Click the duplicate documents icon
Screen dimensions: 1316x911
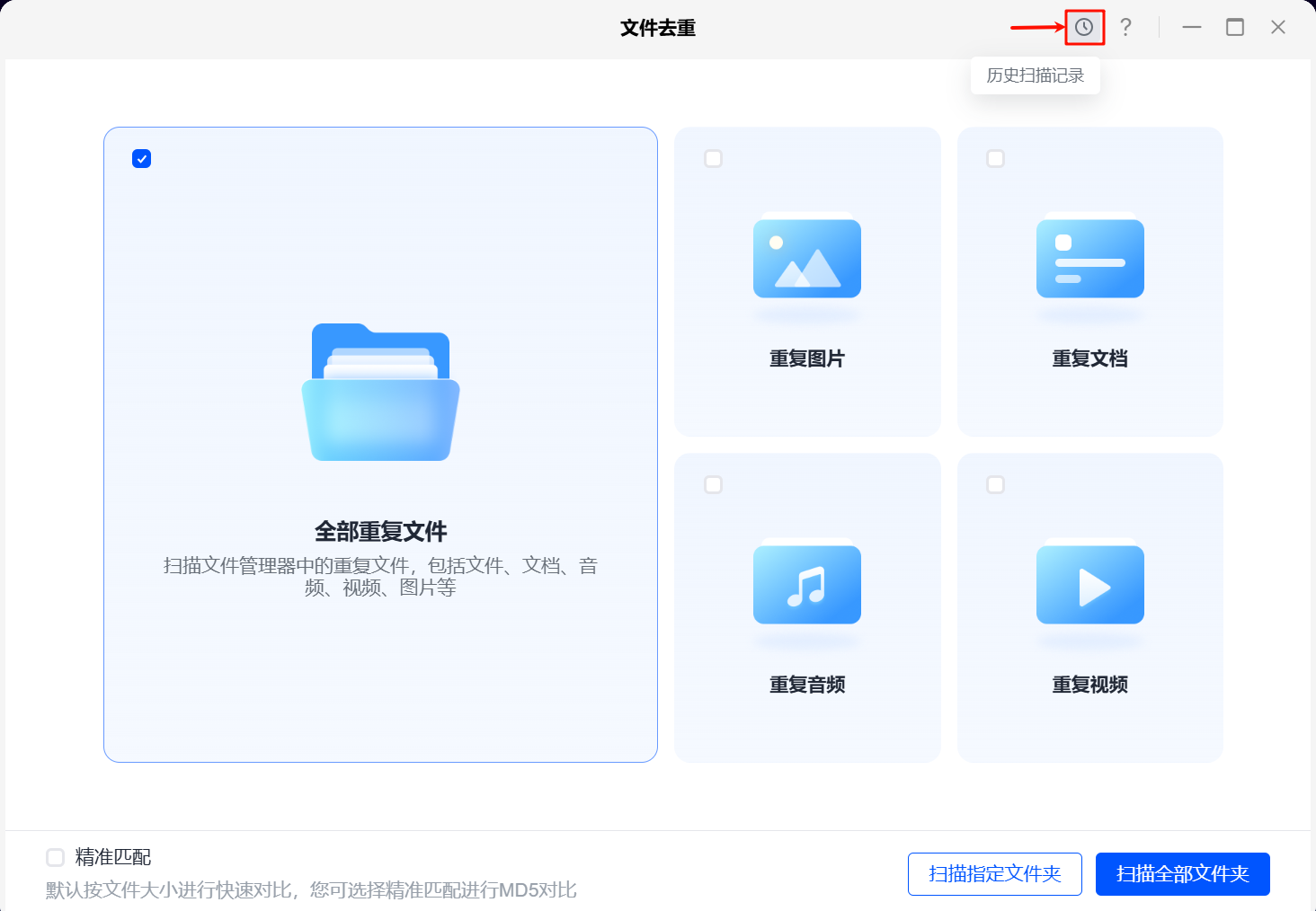1089,258
